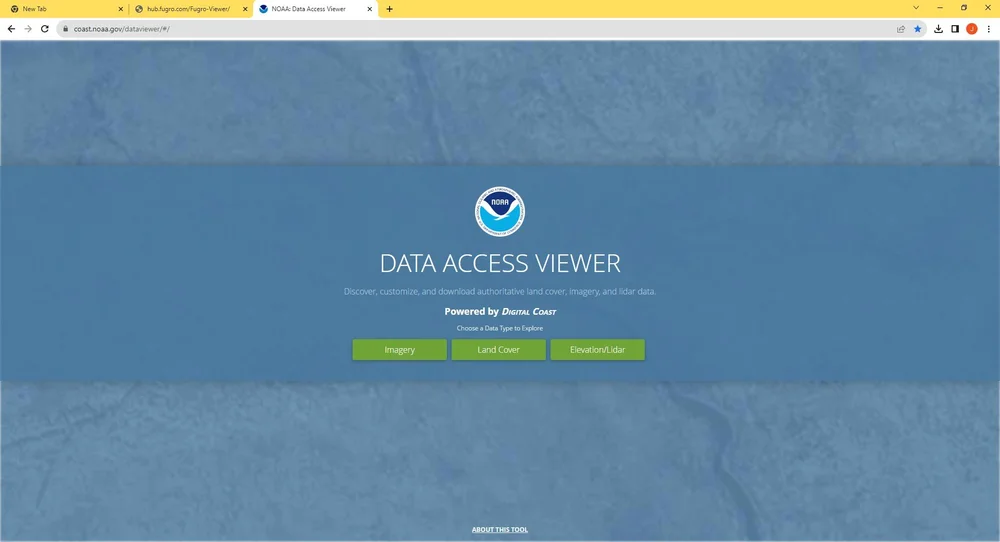Close the NOAA Data Access Viewer tab
The image size is (1000, 542).
pos(369,9)
